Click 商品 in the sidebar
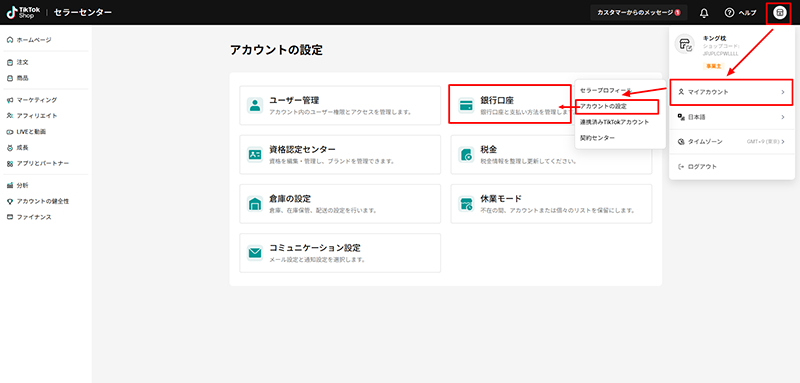Viewport: 800px width, 383px height. click(22, 78)
